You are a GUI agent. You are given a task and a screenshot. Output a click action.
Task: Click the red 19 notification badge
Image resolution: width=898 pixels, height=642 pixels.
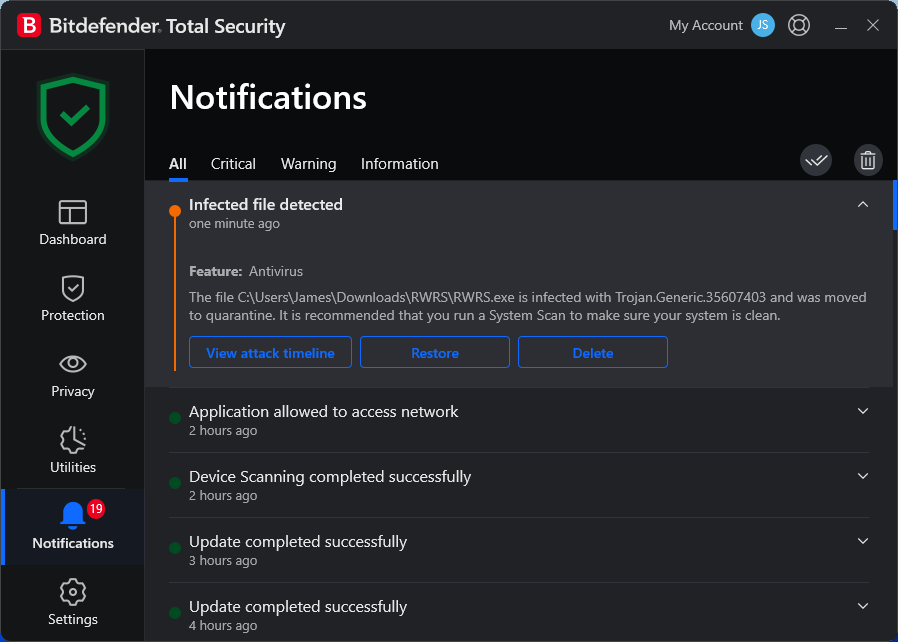pyautogui.click(x=96, y=509)
